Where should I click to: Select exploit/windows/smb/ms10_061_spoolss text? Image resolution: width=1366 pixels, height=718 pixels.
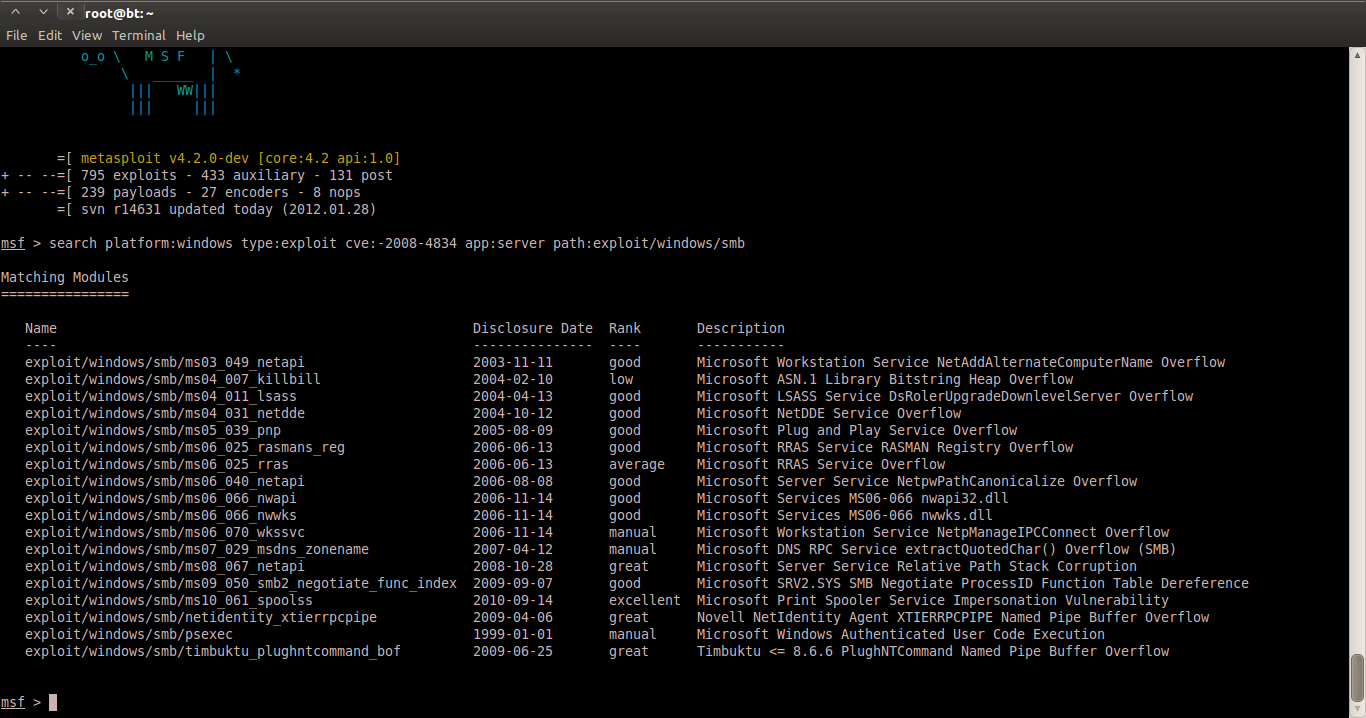pyautogui.click(x=169, y=600)
